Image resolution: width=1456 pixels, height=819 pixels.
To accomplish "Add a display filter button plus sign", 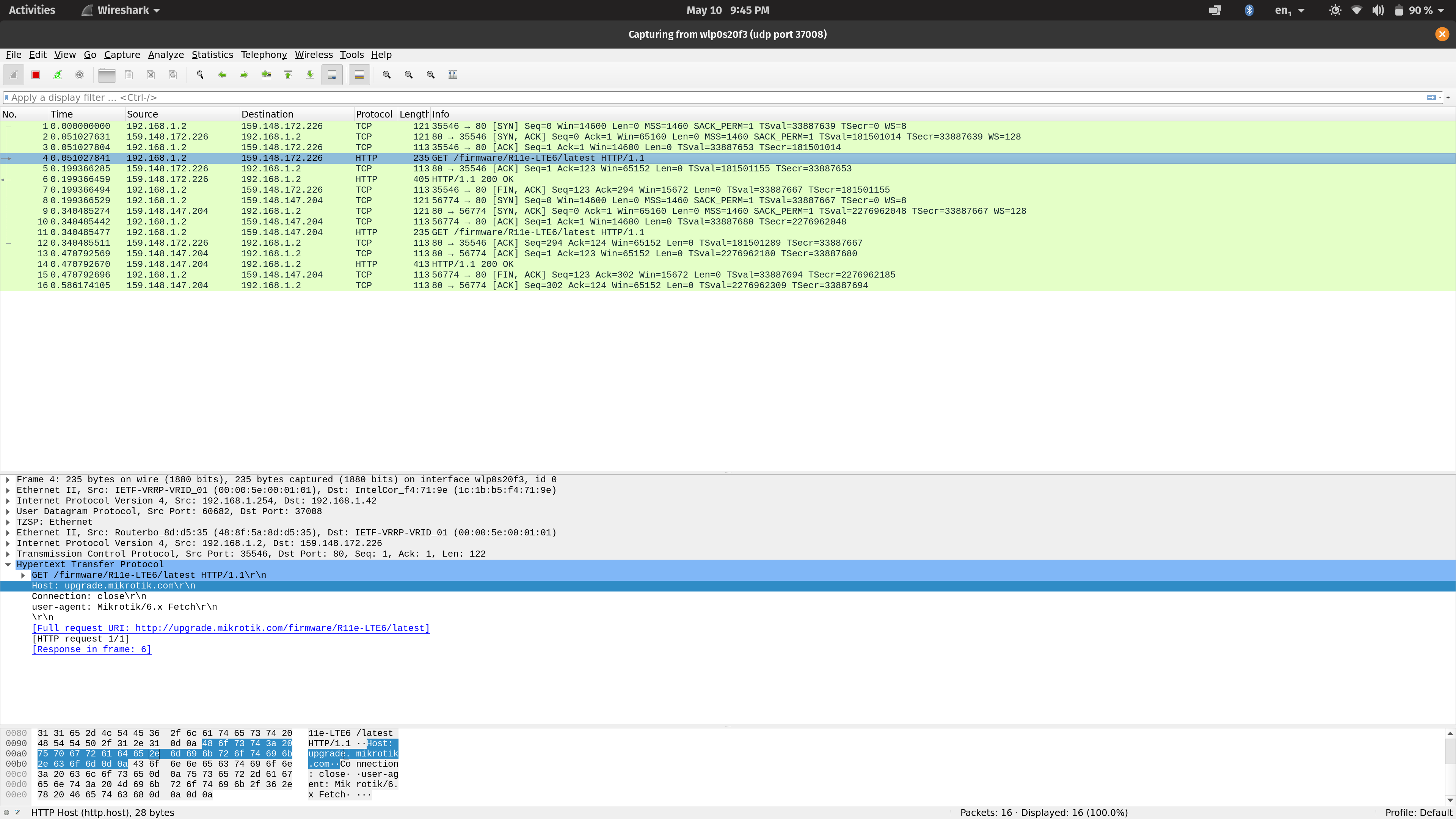I will click(x=1448, y=97).
